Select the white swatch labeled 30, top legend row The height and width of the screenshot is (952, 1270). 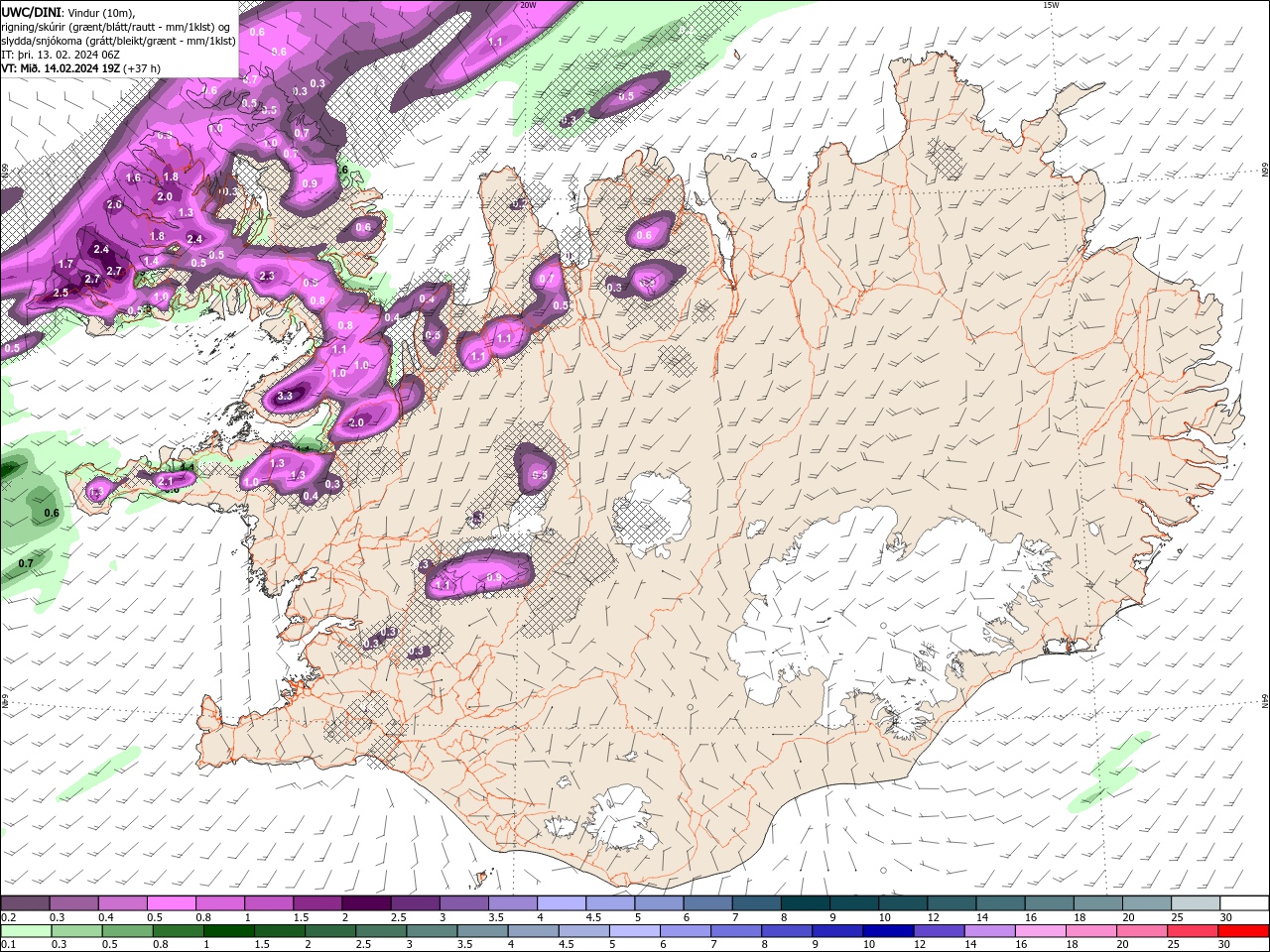coord(1244,903)
